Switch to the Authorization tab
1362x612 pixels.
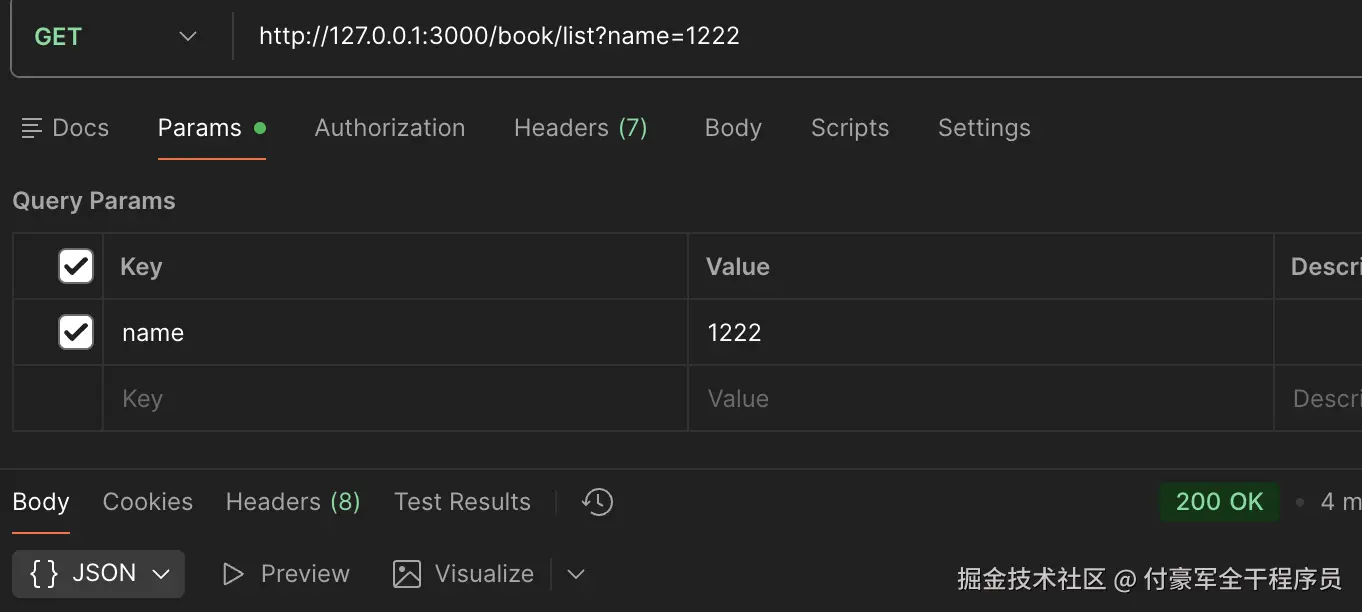coord(390,128)
